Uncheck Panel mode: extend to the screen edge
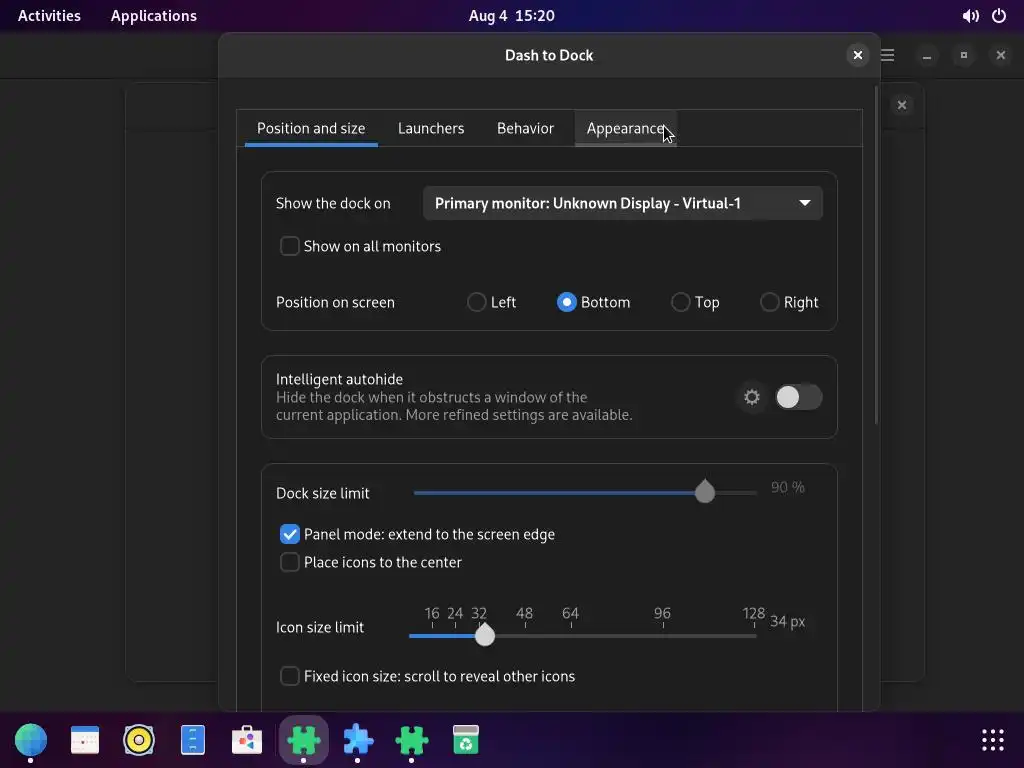This screenshot has width=1024, height=768. (x=289, y=534)
